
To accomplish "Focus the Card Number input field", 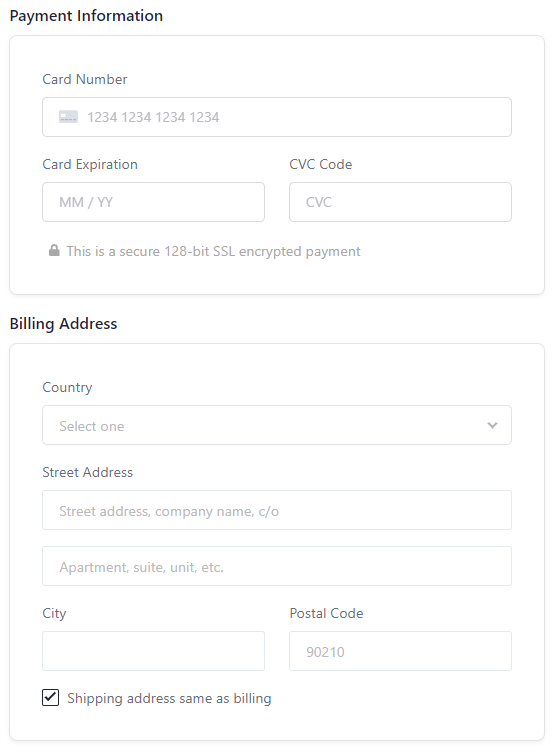I will coord(277,117).
